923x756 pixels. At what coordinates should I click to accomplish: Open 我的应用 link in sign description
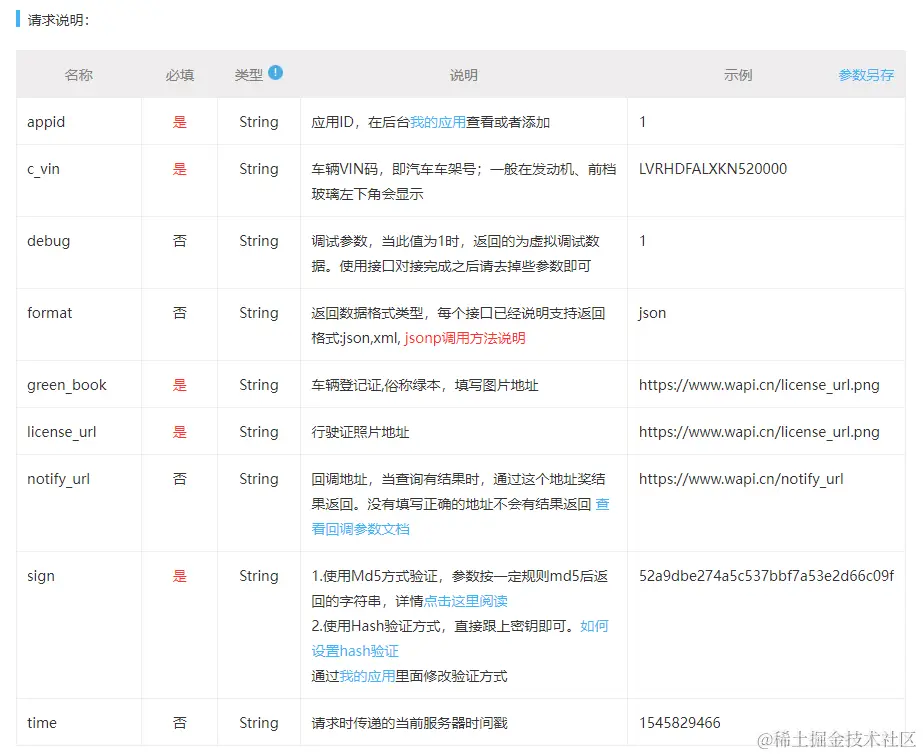click(367, 676)
